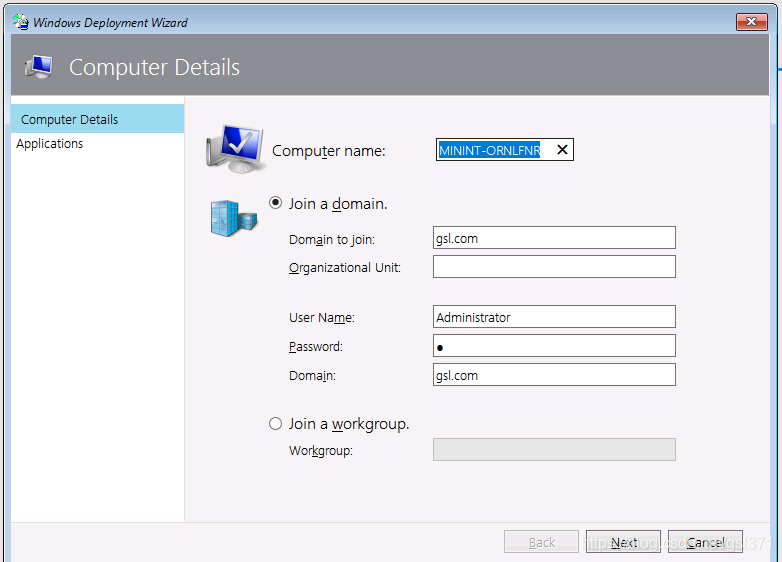Click the Windows Deployment Wizard title icon

point(21,22)
